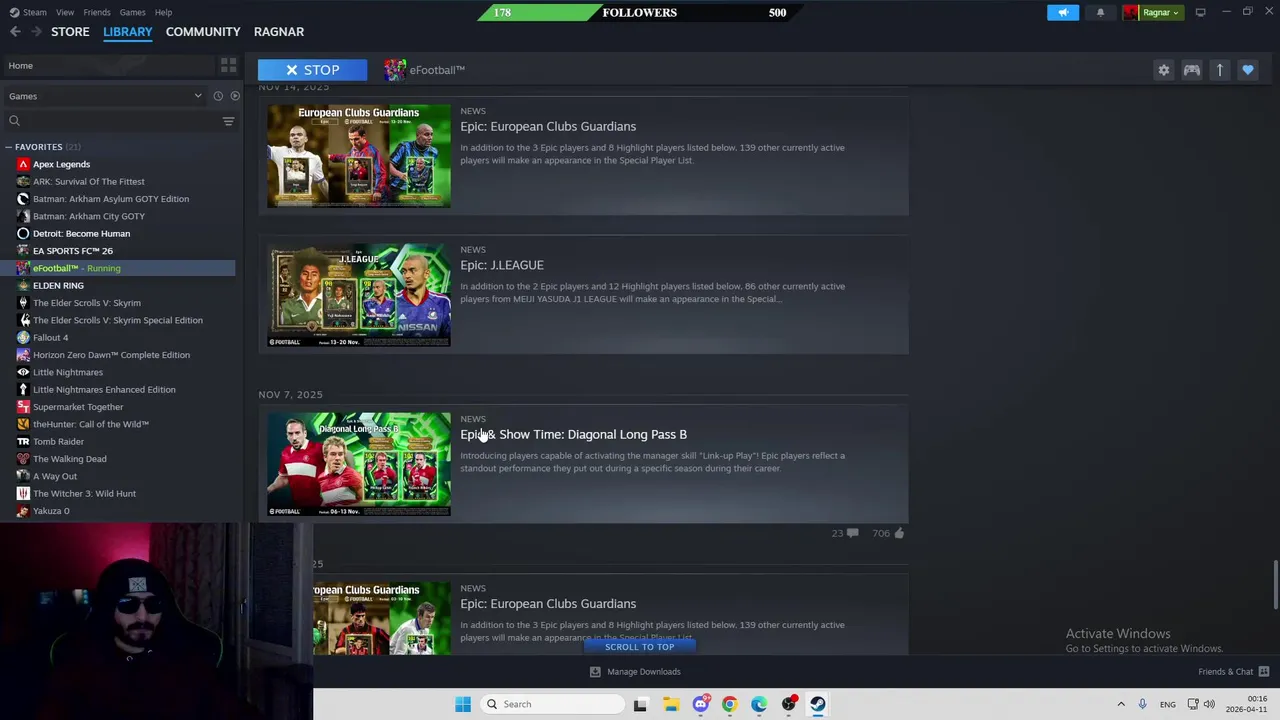Click Diagonal Long Pass B thumbnail
This screenshot has height=720, width=1280.
pyautogui.click(x=359, y=464)
